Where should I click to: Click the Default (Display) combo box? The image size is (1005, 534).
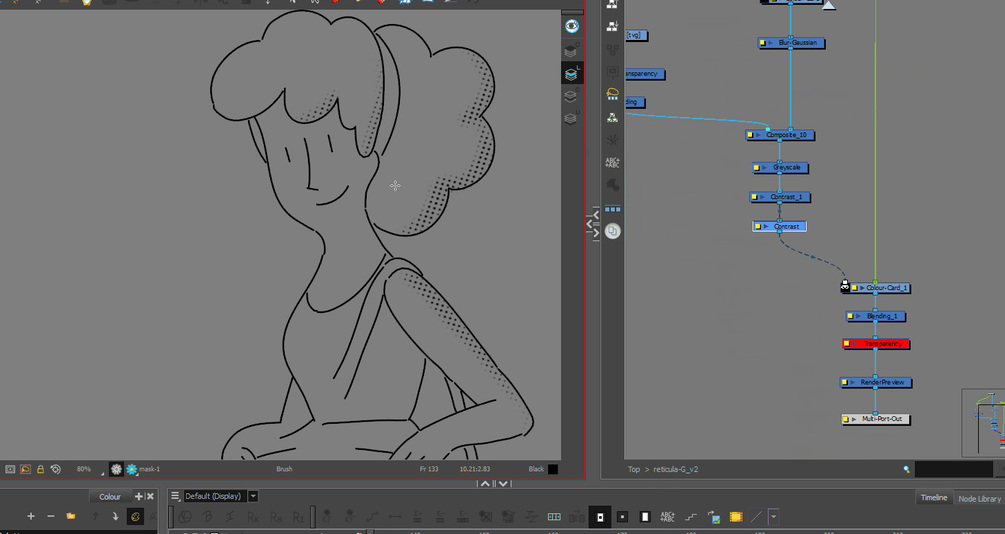point(215,496)
